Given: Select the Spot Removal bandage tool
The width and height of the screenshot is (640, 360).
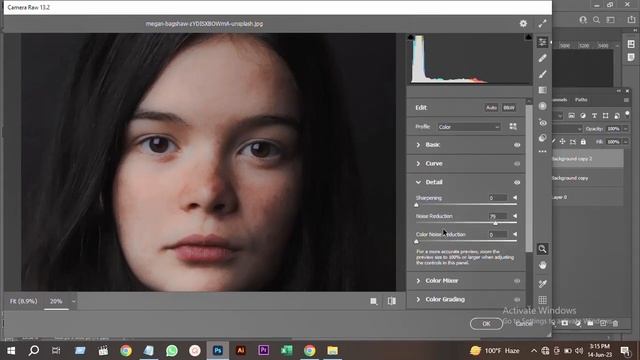Looking at the screenshot, I should [x=542, y=58].
